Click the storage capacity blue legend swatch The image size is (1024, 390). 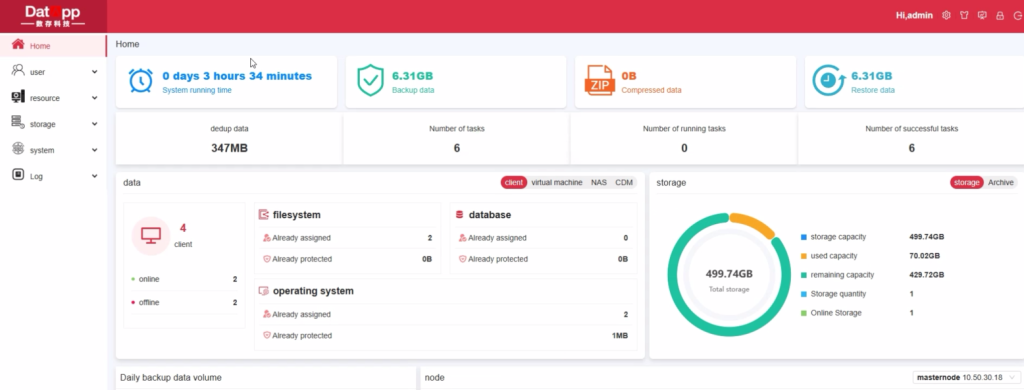tap(804, 237)
